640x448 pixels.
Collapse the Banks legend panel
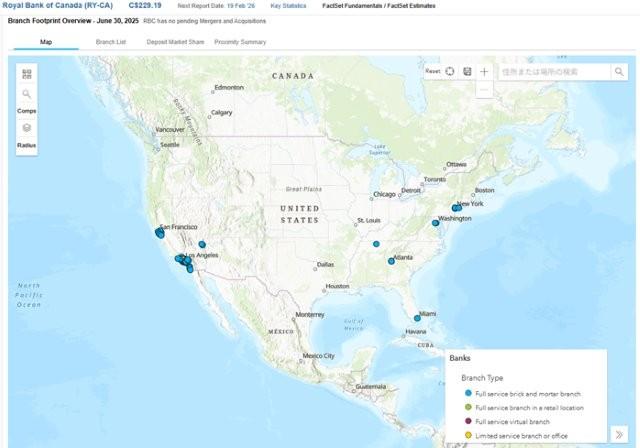click(619, 433)
